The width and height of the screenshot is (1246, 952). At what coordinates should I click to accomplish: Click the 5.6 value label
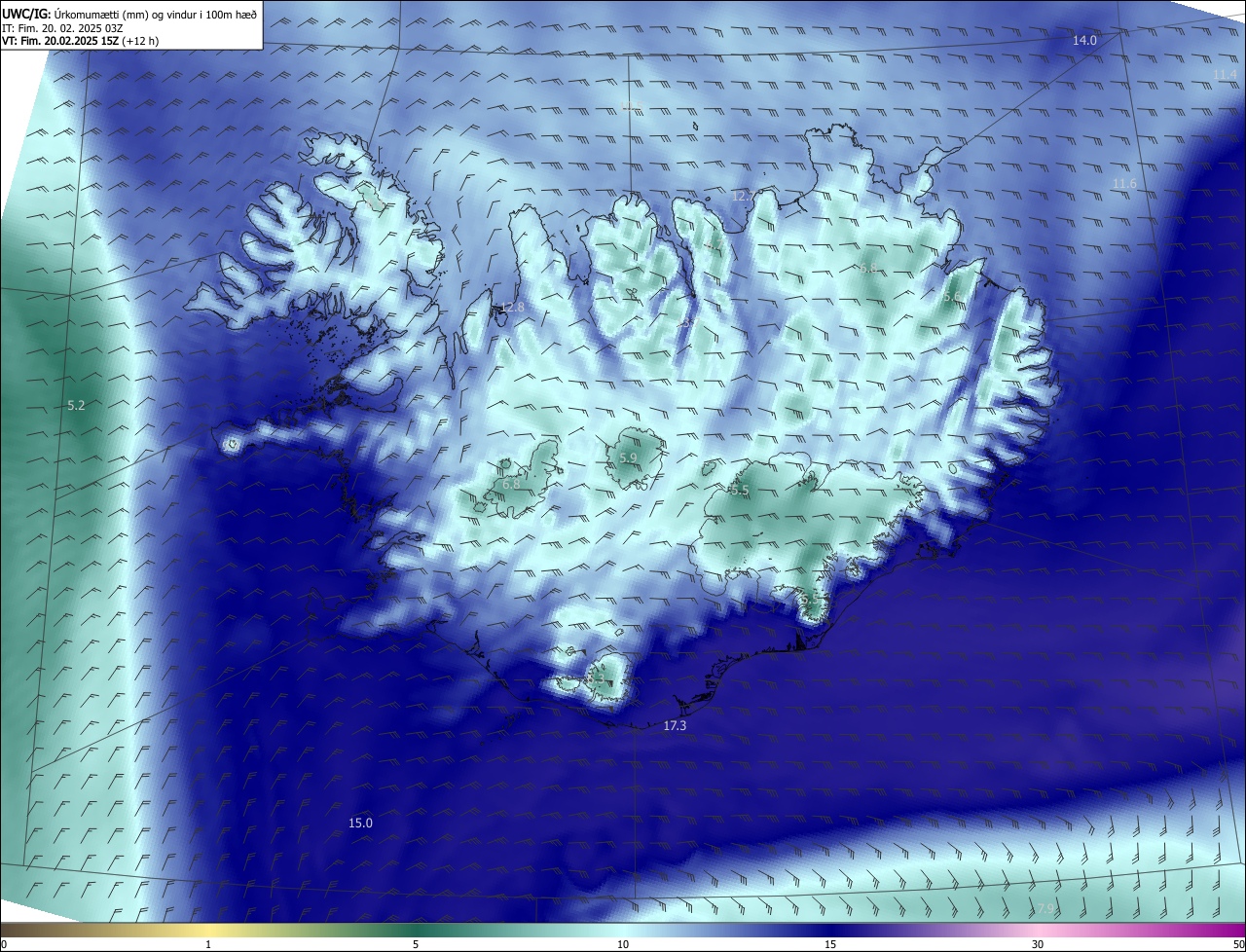pyautogui.click(x=952, y=296)
